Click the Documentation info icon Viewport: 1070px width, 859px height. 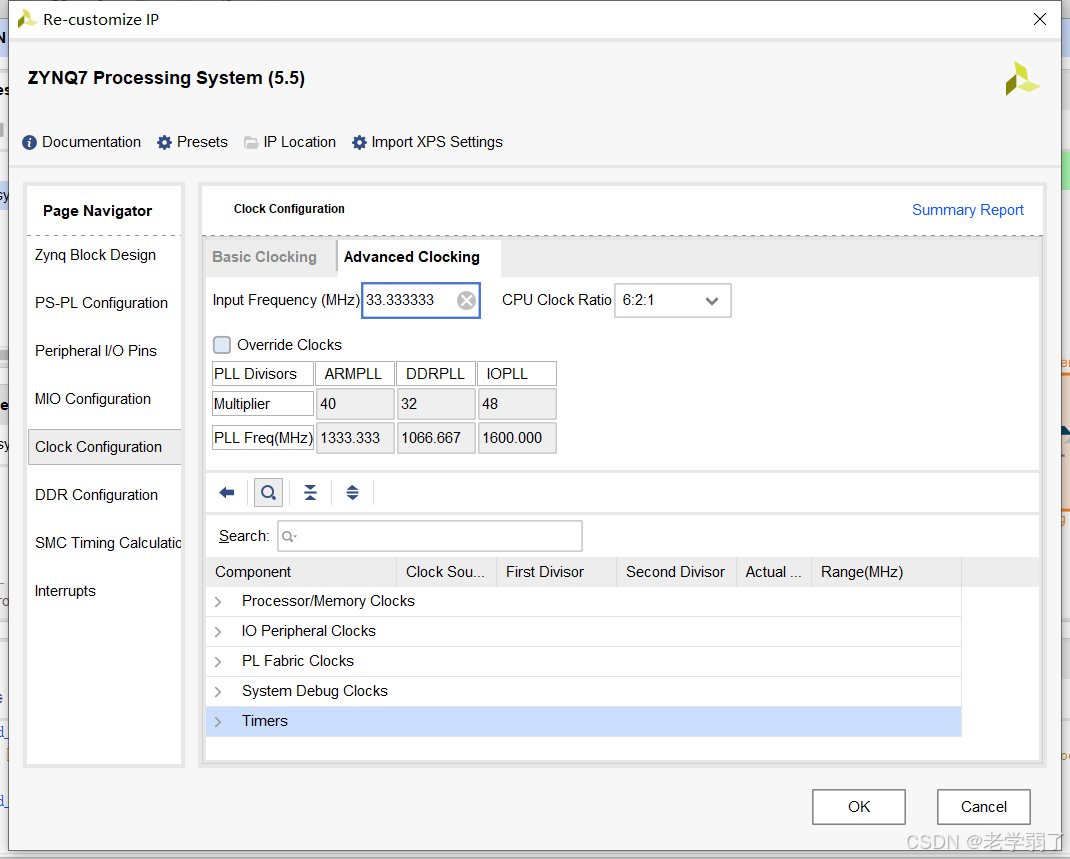29,143
